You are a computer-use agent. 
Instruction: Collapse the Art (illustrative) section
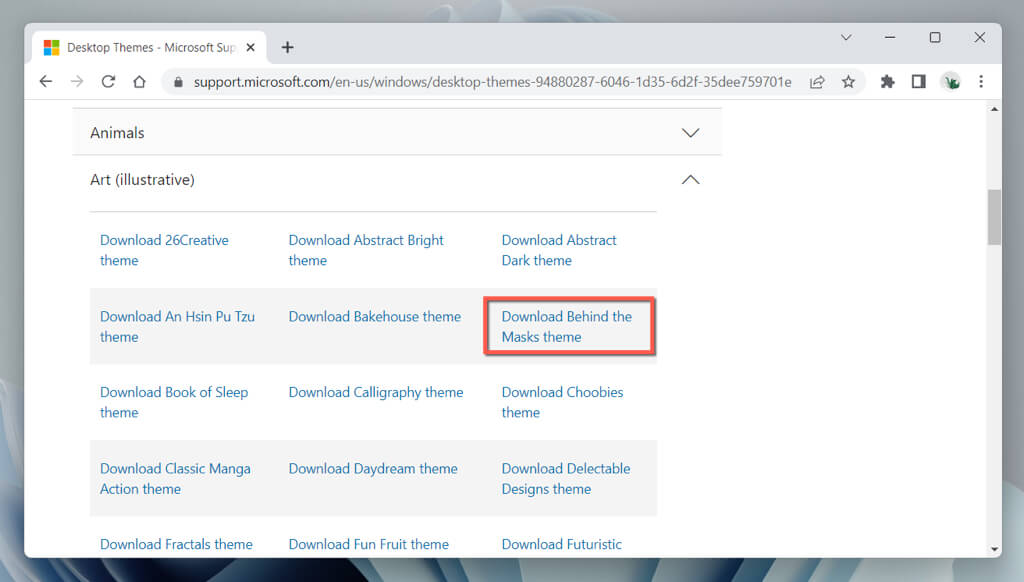point(690,180)
